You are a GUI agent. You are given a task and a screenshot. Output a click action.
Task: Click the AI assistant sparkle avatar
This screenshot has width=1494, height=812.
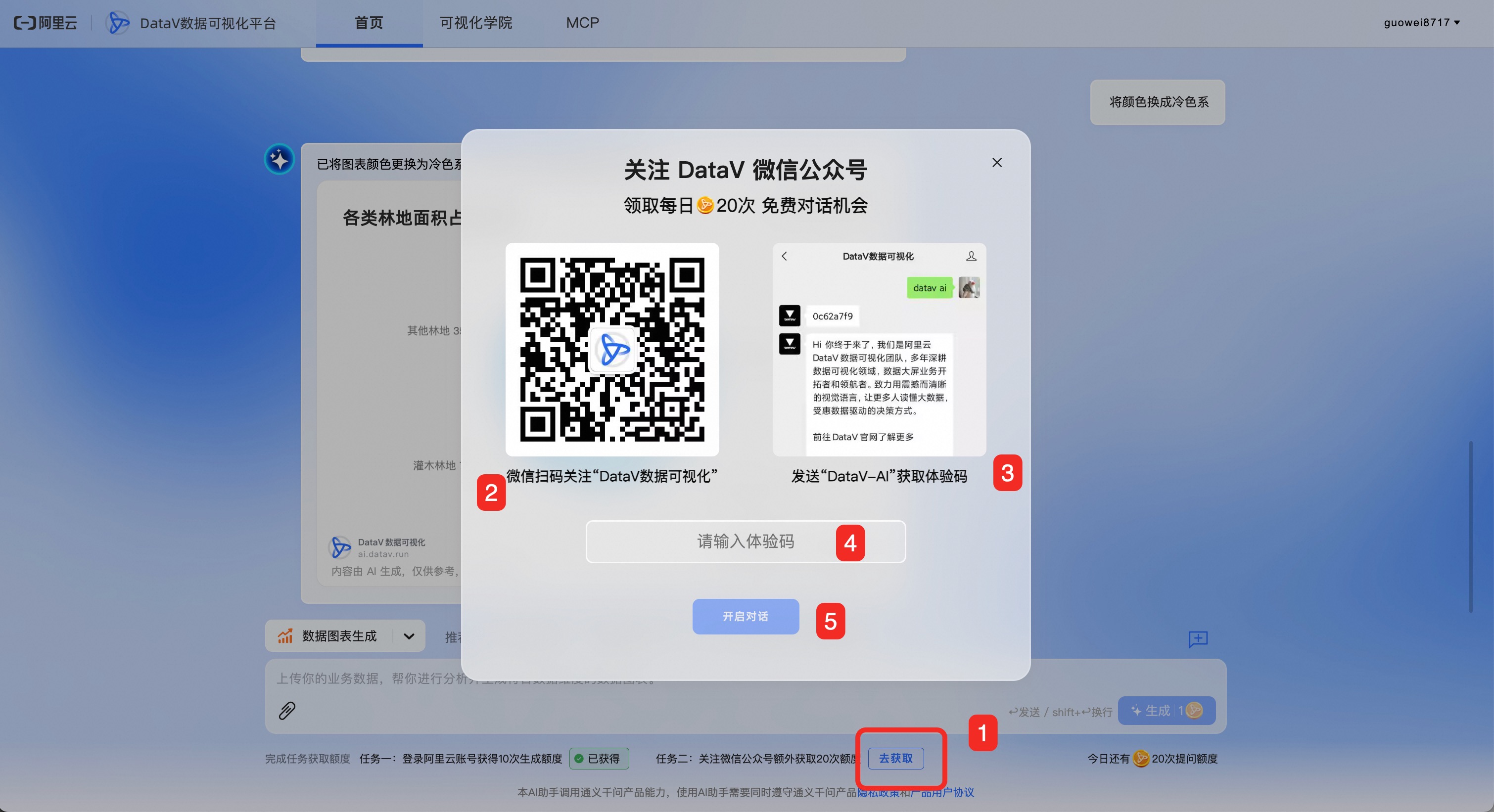coord(280,159)
